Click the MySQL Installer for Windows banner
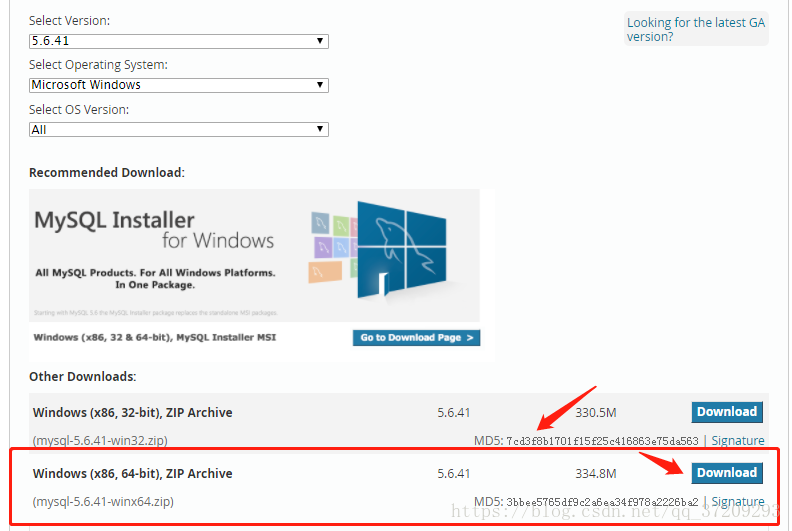This screenshot has height=531, width=792. point(254,255)
